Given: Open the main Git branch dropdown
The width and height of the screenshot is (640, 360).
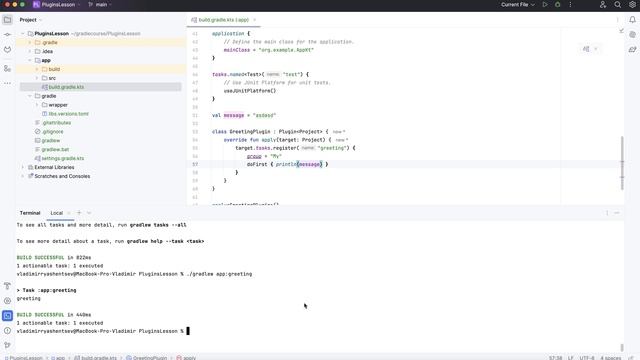Looking at the screenshot, I should point(100,4).
